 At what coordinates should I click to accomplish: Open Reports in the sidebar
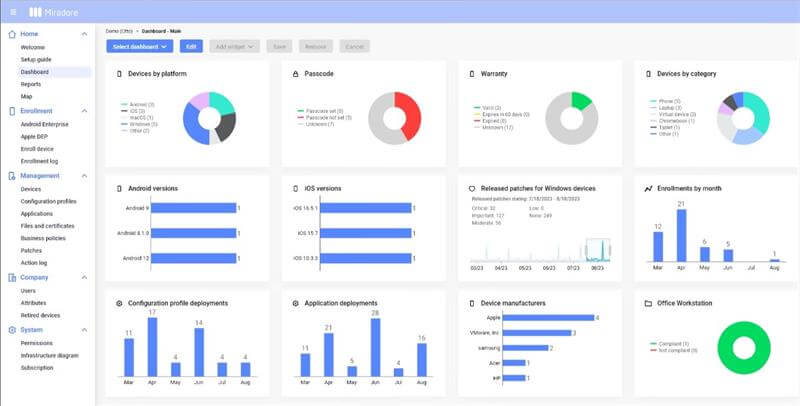click(x=32, y=84)
